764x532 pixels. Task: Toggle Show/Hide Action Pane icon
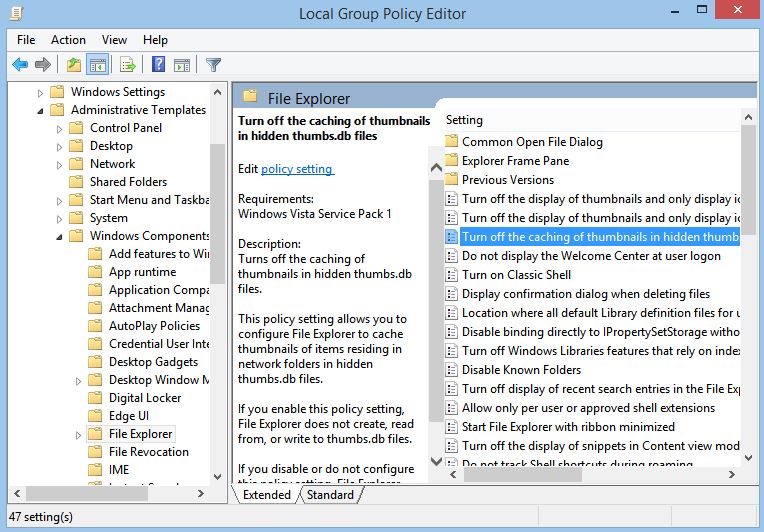[x=182, y=64]
